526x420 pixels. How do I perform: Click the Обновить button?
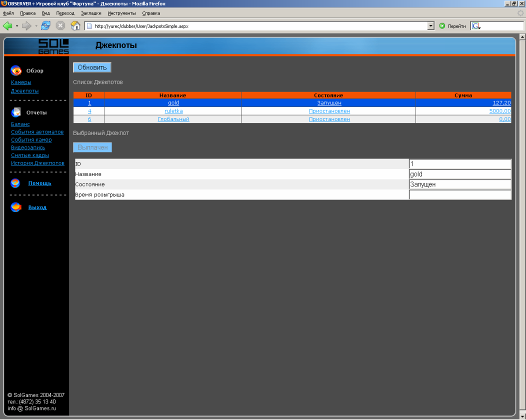tap(92, 67)
